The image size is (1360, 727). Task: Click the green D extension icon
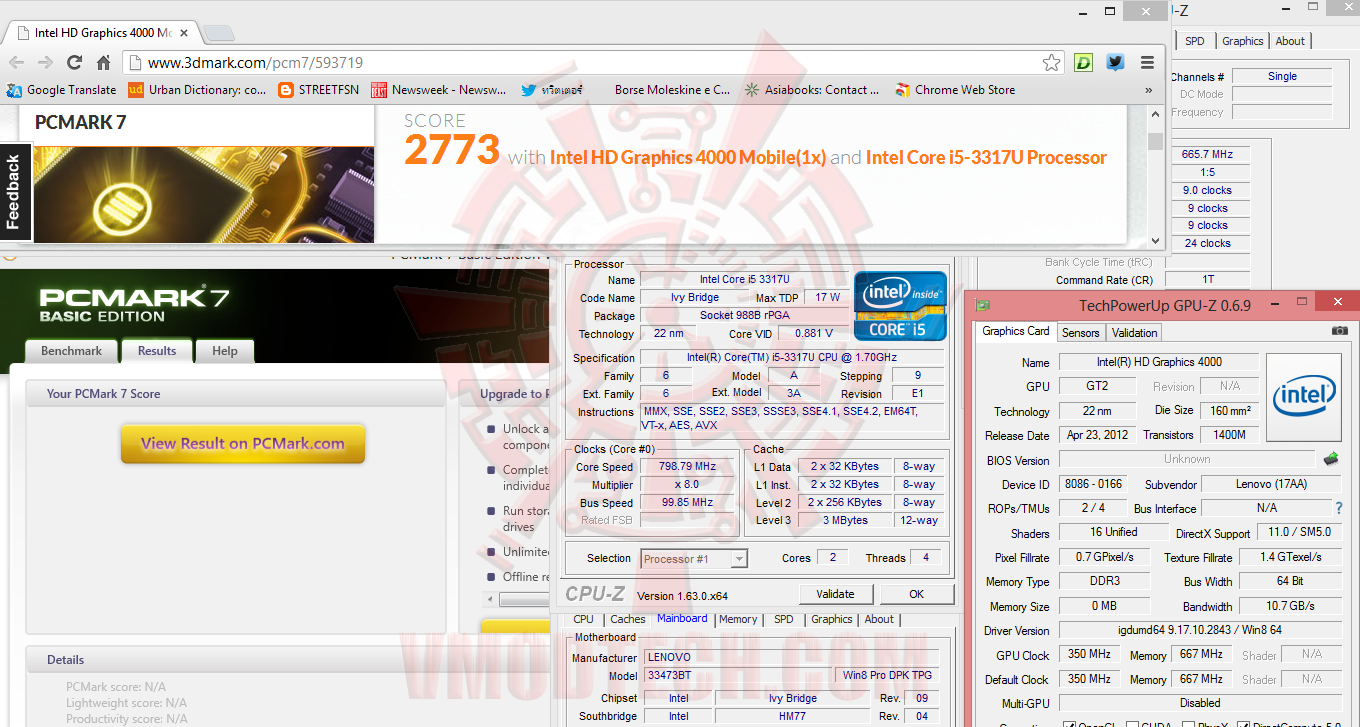[x=1084, y=62]
